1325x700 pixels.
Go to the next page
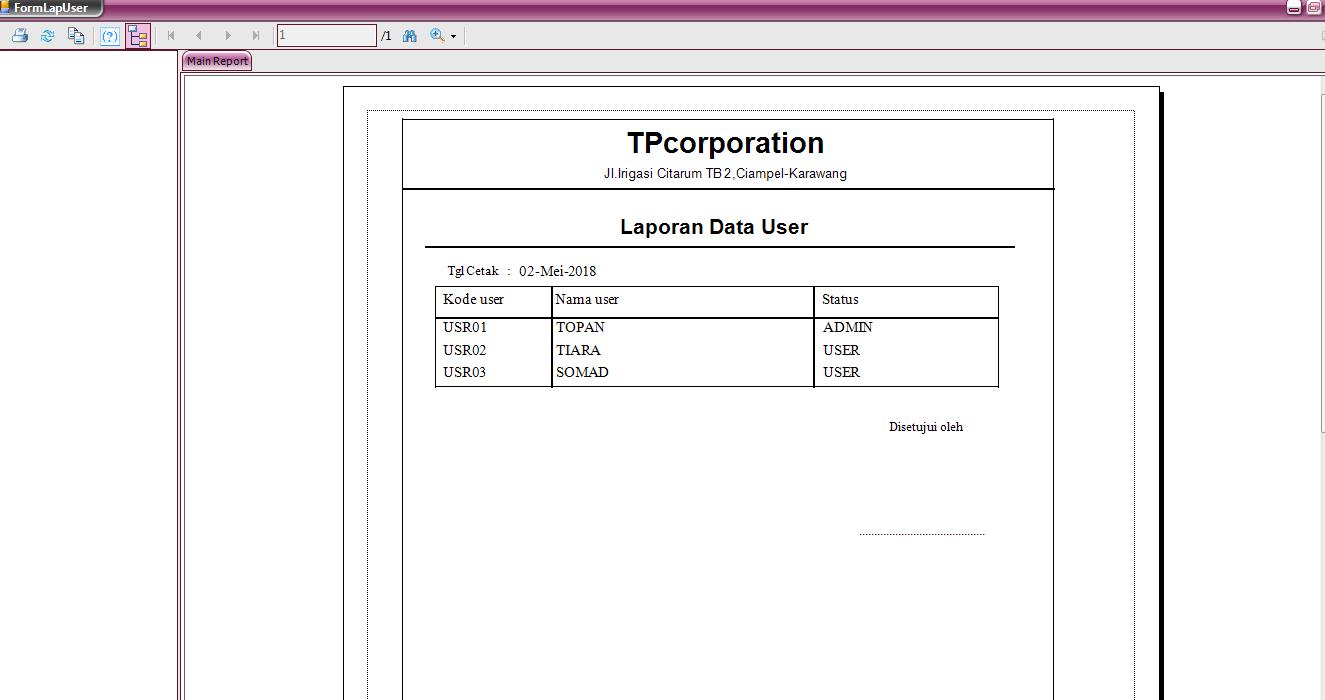[x=227, y=34]
